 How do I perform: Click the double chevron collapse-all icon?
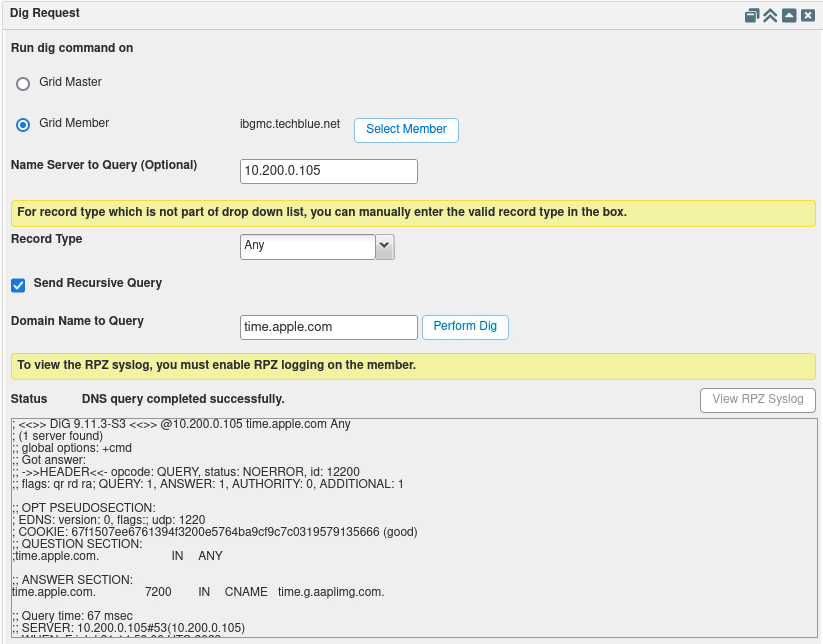769,15
